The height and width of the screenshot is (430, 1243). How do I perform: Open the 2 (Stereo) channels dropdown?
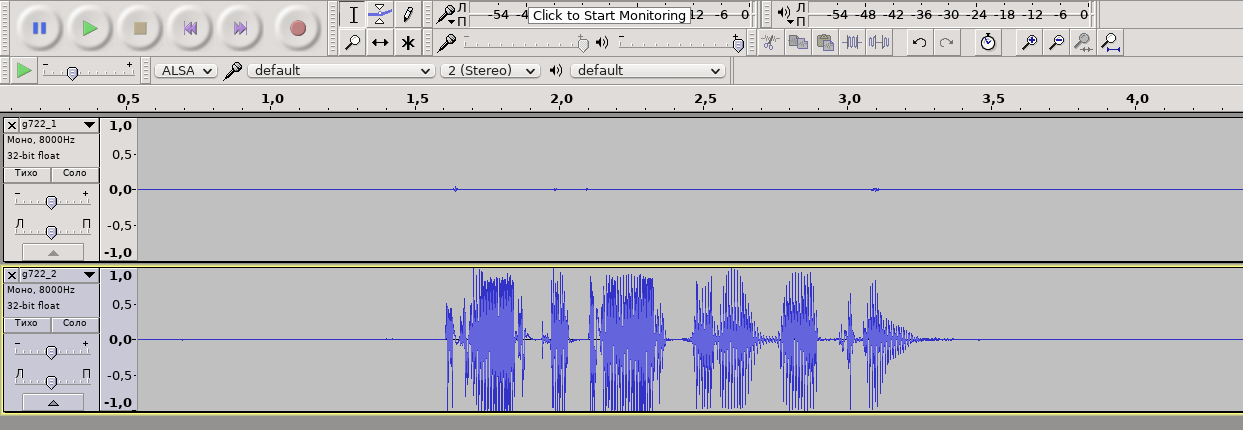tap(490, 71)
